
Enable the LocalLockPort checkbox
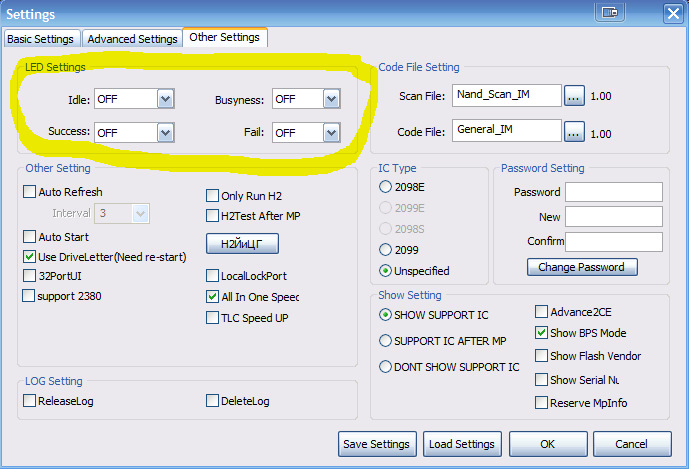[x=213, y=276]
